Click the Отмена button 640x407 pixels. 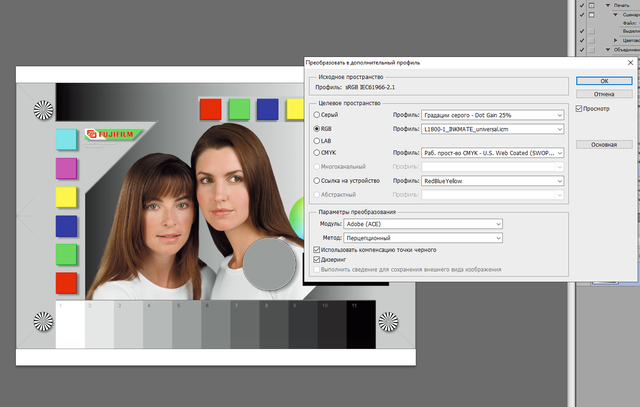(604, 94)
